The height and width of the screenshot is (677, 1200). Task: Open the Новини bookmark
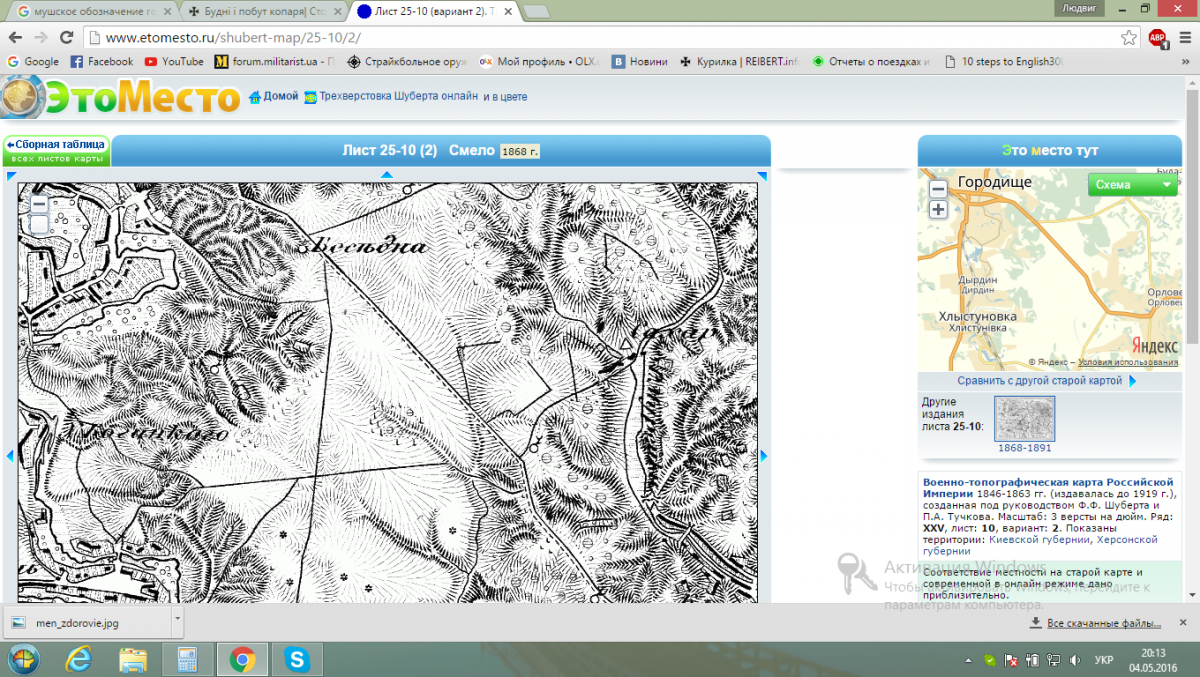tap(640, 61)
